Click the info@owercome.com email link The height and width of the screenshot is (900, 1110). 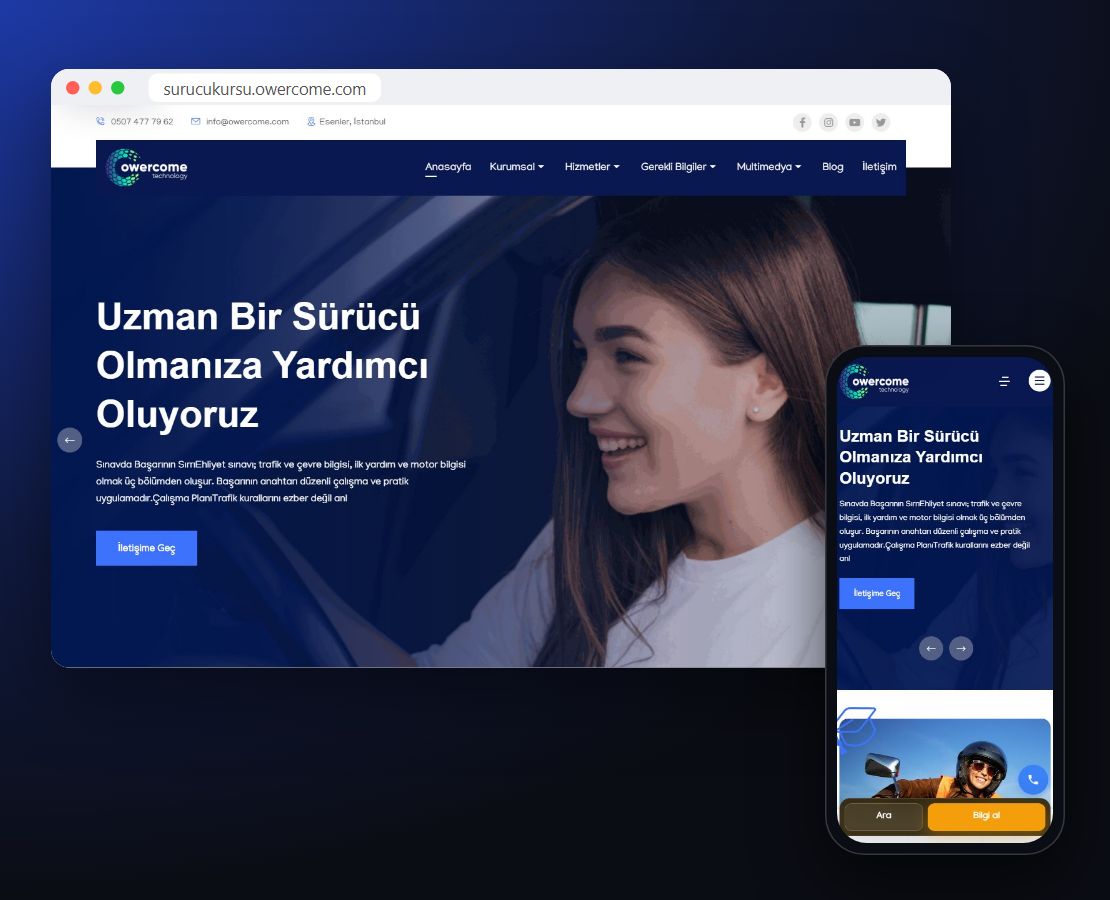(248, 122)
